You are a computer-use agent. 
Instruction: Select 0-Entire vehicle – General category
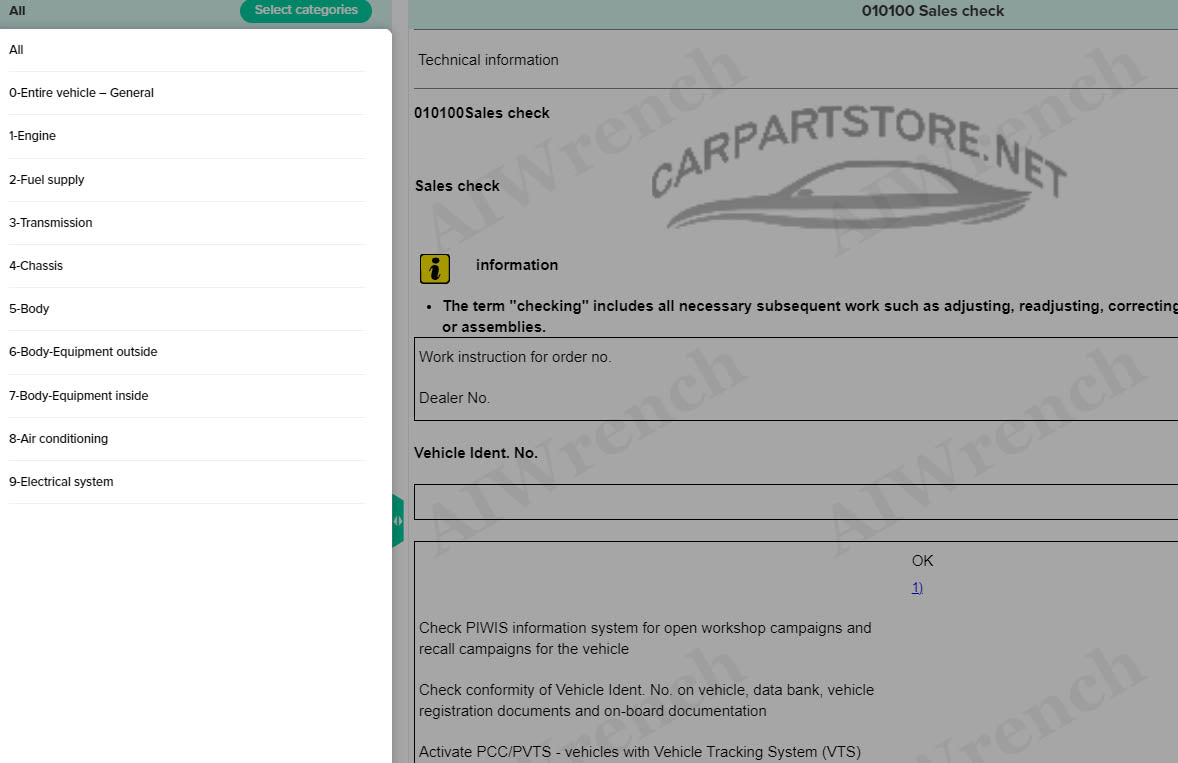[x=81, y=93]
